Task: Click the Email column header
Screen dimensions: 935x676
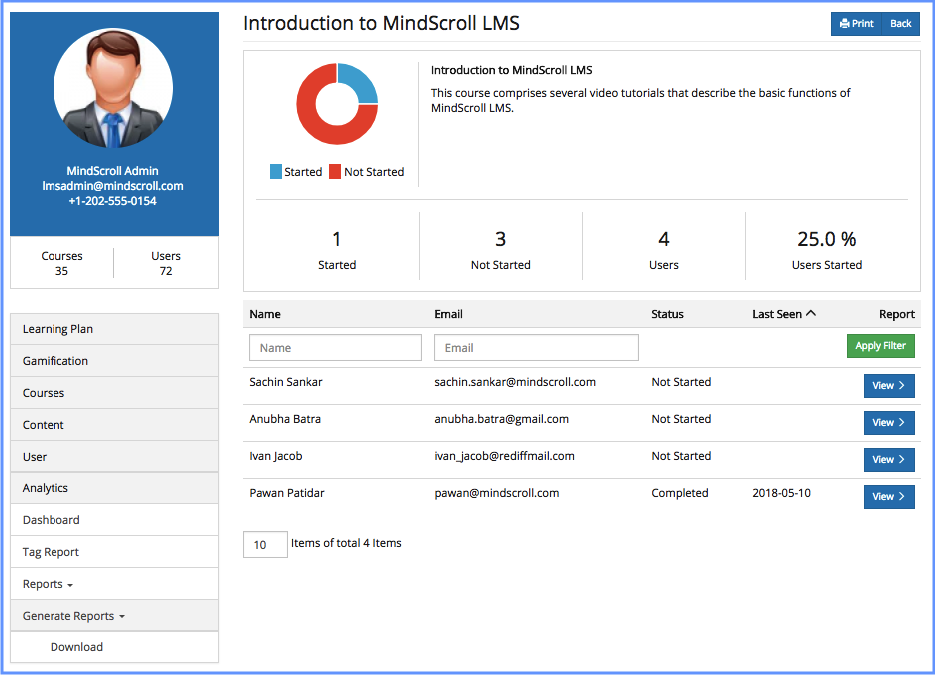Action: click(x=448, y=314)
